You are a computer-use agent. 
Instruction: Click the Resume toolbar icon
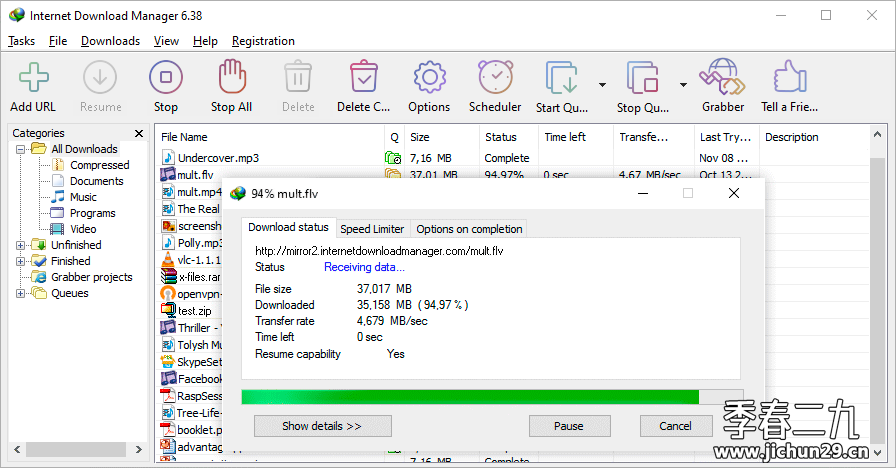(x=100, y=77)
